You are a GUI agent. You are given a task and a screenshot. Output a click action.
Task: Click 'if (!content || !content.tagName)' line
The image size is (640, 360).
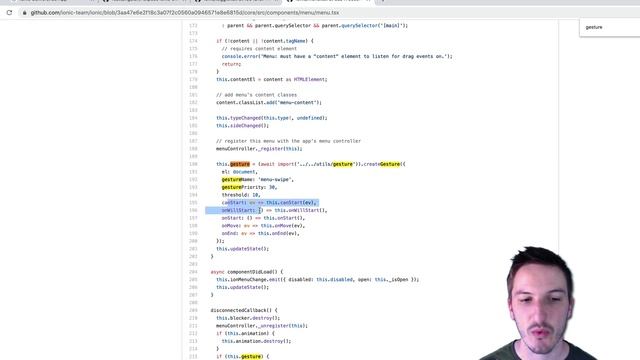pyautogui.click(x=265, y=41)
